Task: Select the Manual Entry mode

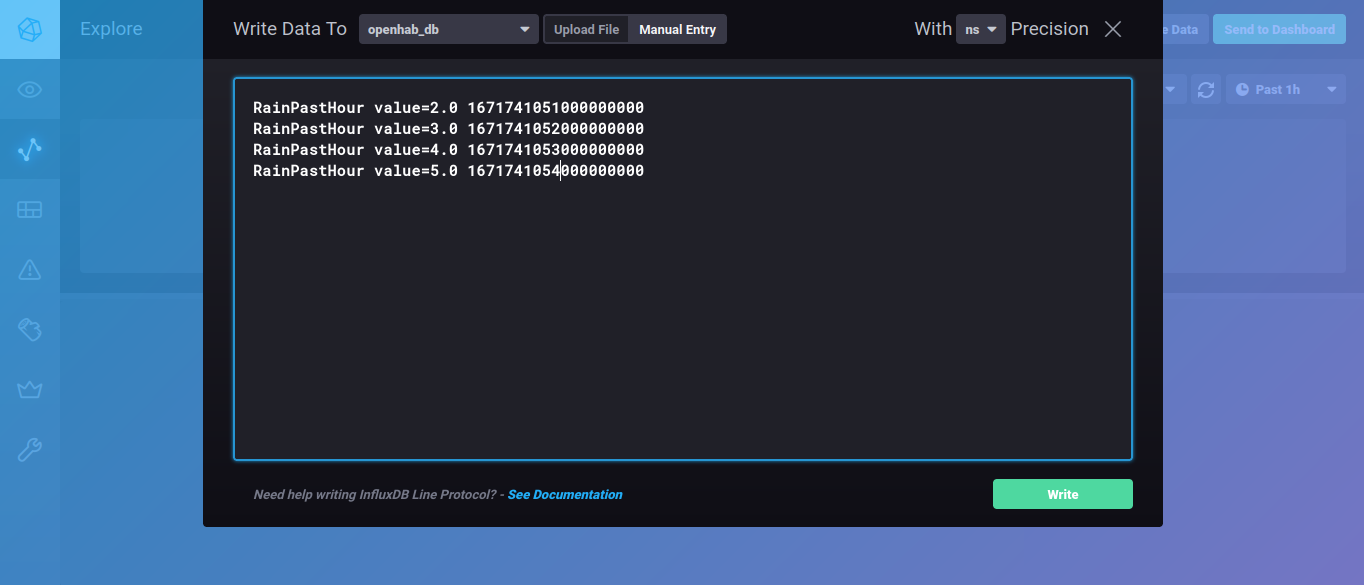Action: 677,30
